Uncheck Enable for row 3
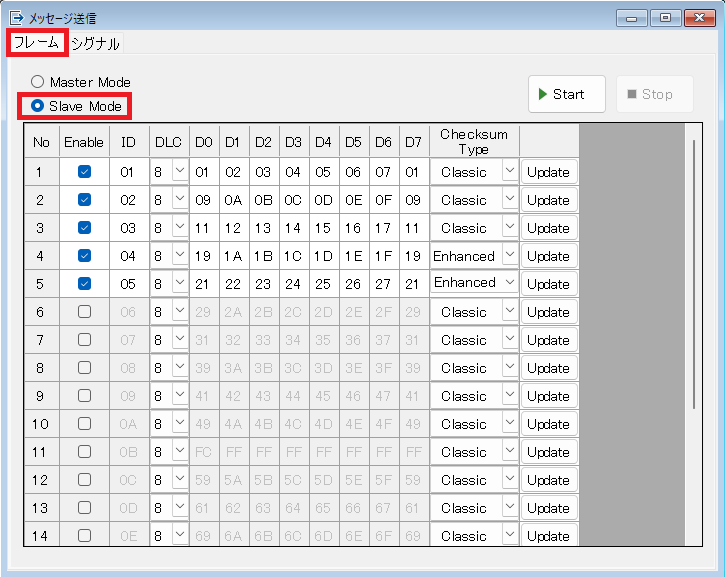 pos(84,227)
